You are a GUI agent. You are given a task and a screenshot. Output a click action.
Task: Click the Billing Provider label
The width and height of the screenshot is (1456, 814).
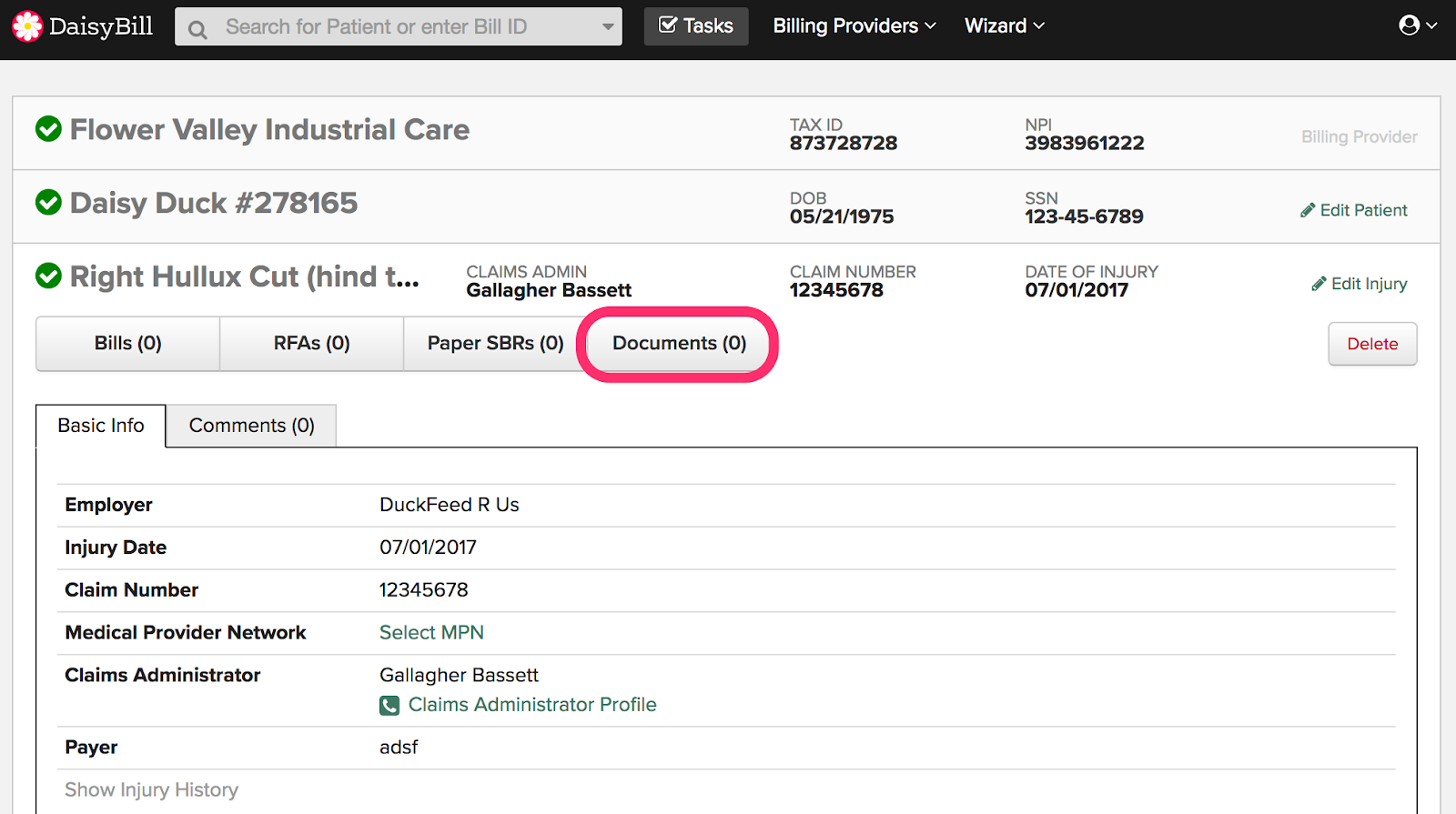point(1360,136)
